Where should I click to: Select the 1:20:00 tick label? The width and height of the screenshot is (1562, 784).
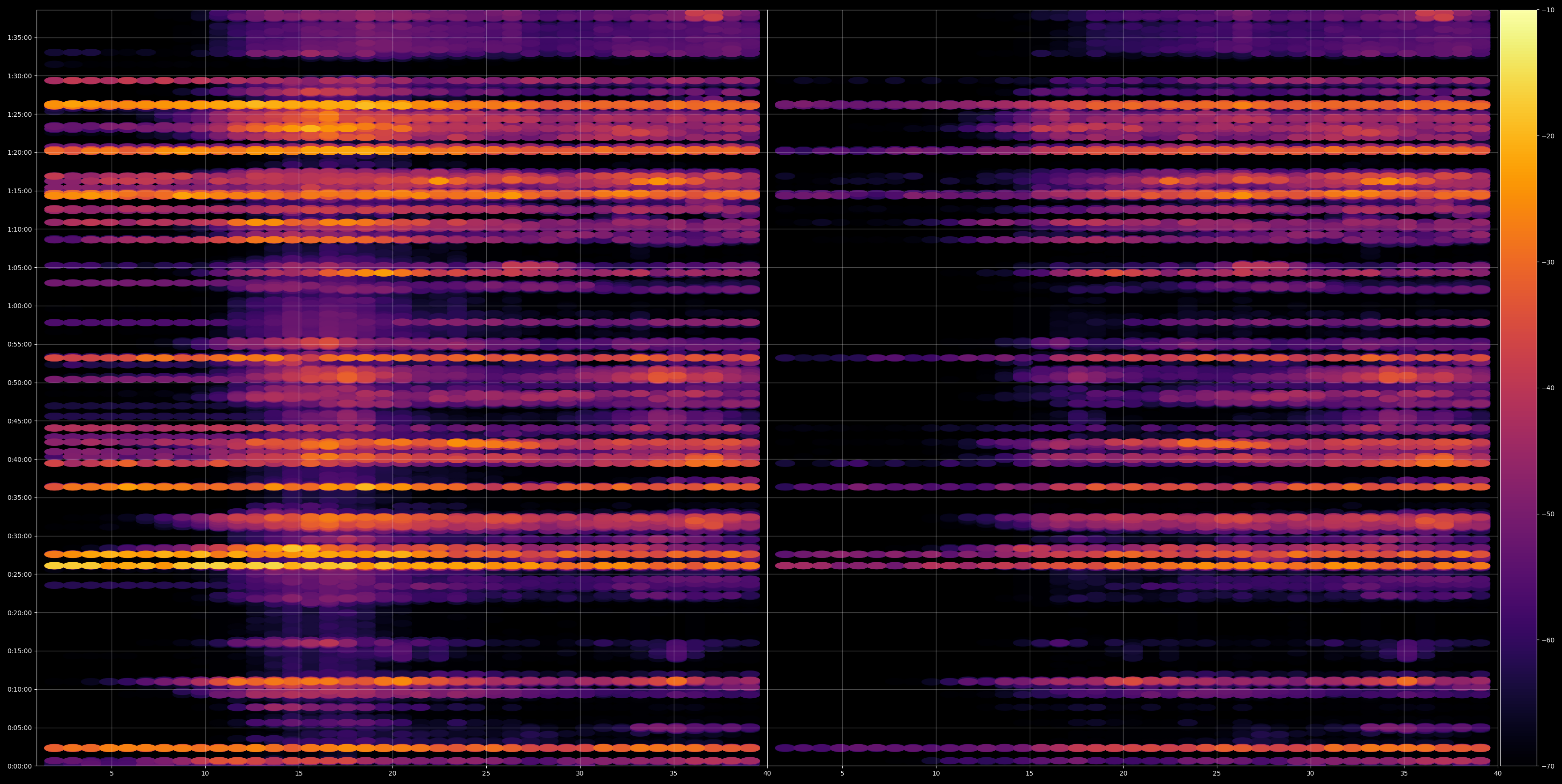coord(19,153)
